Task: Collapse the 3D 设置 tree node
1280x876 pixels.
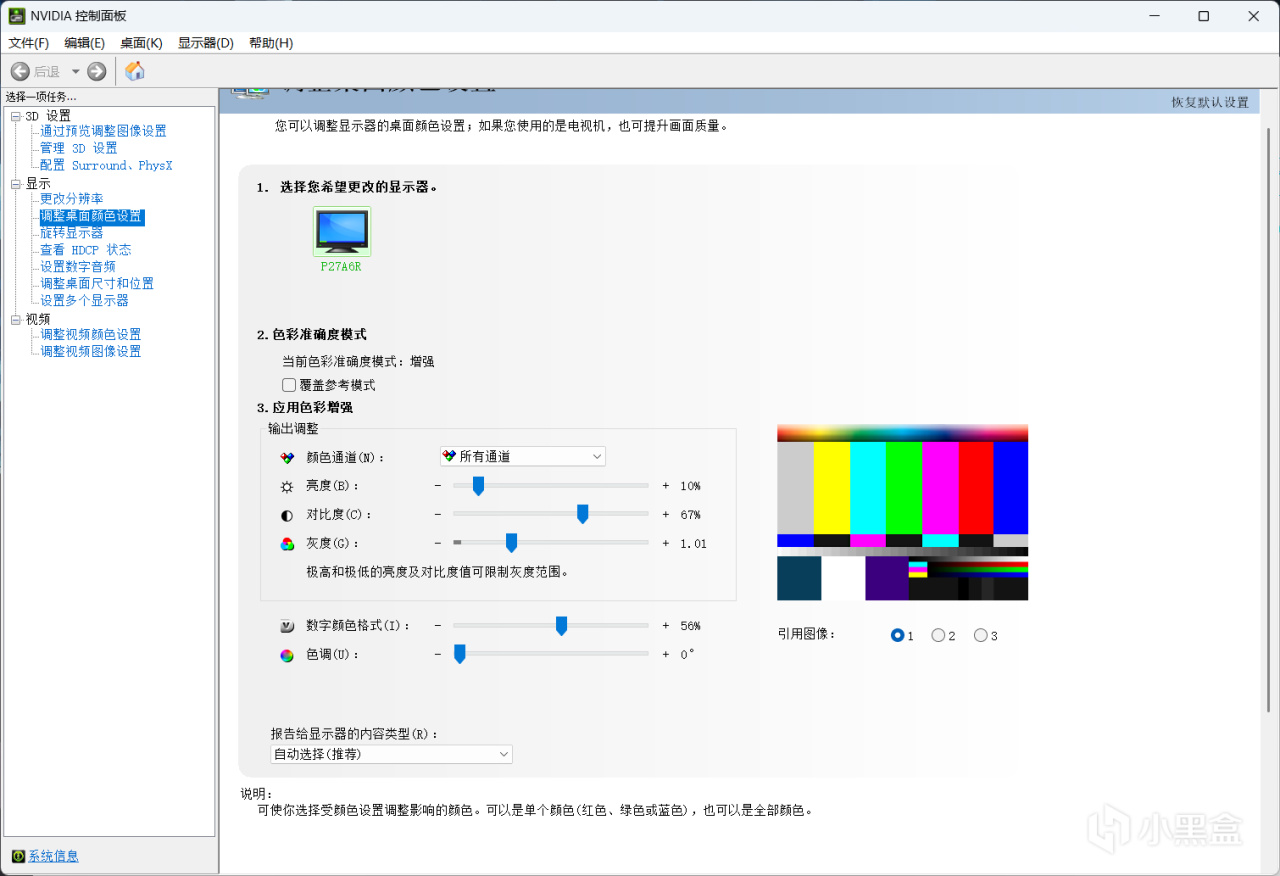Action: tap(16, 117)
